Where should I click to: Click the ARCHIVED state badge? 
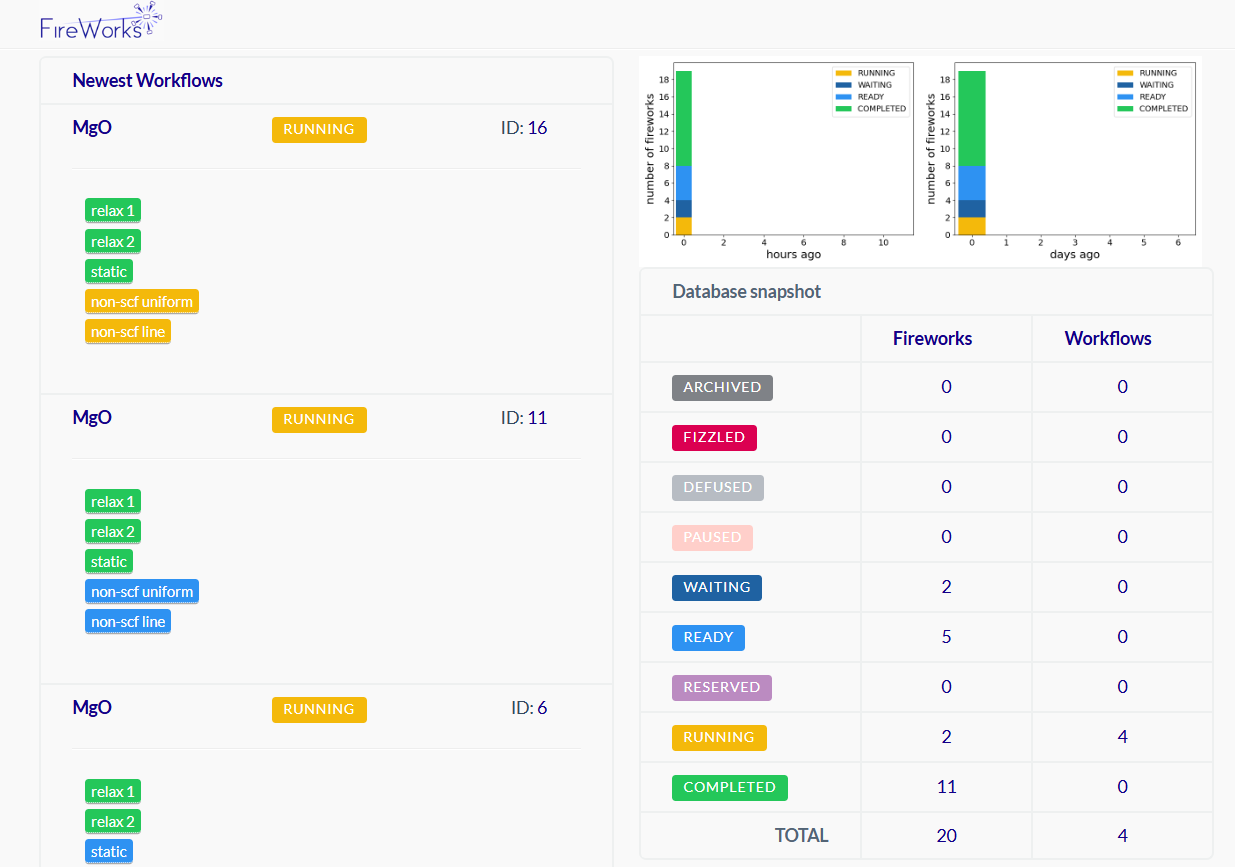722,387
